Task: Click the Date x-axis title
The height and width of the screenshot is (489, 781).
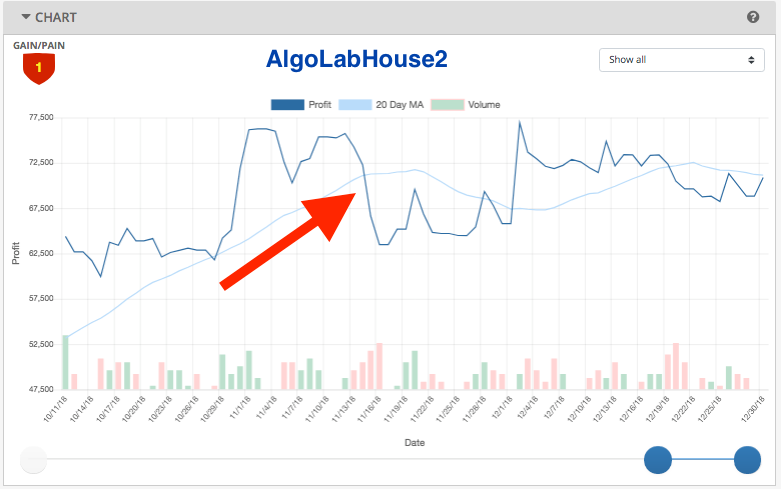Action: tap(414, 443)
